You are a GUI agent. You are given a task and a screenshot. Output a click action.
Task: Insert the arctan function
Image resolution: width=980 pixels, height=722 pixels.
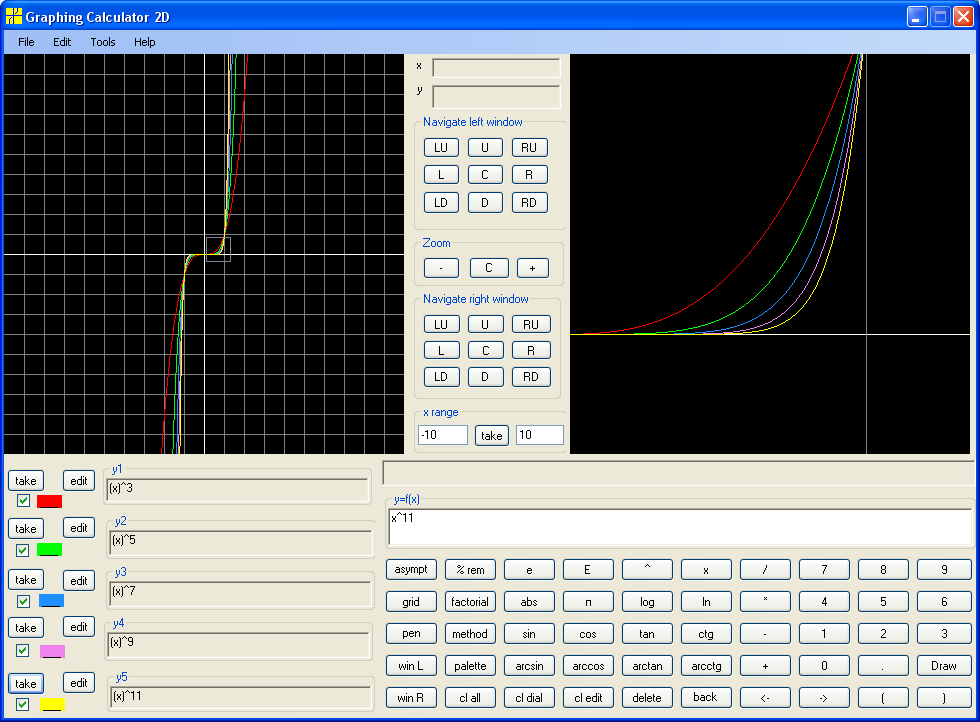647,666
